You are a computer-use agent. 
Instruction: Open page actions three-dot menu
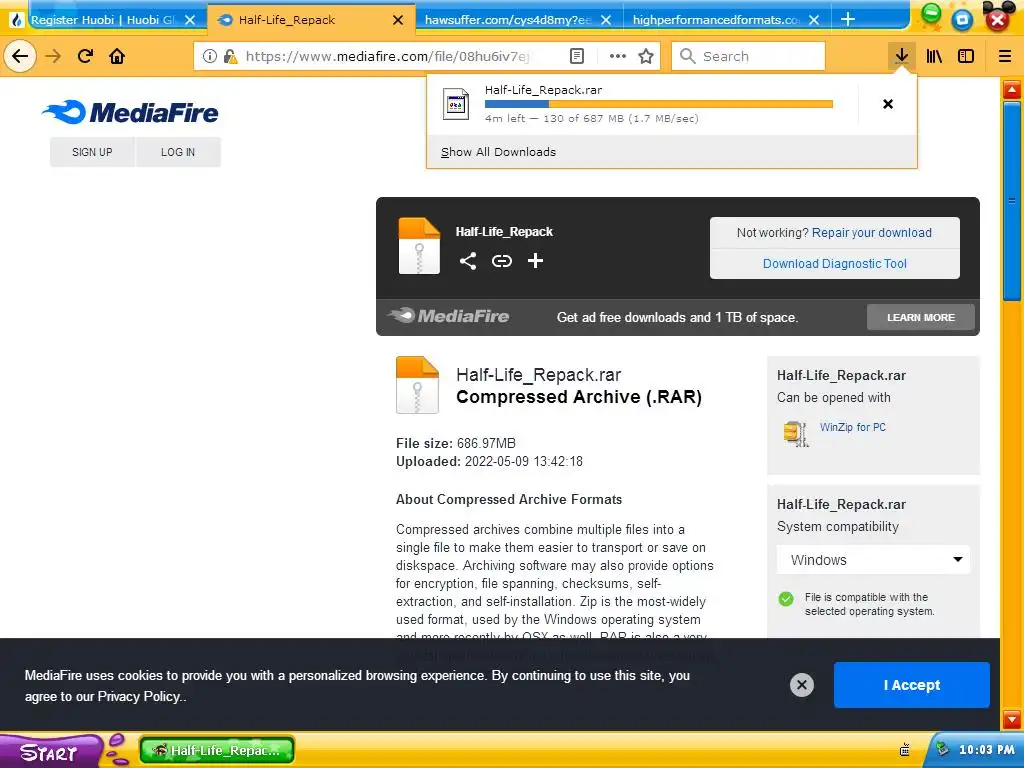coord(617,56)
